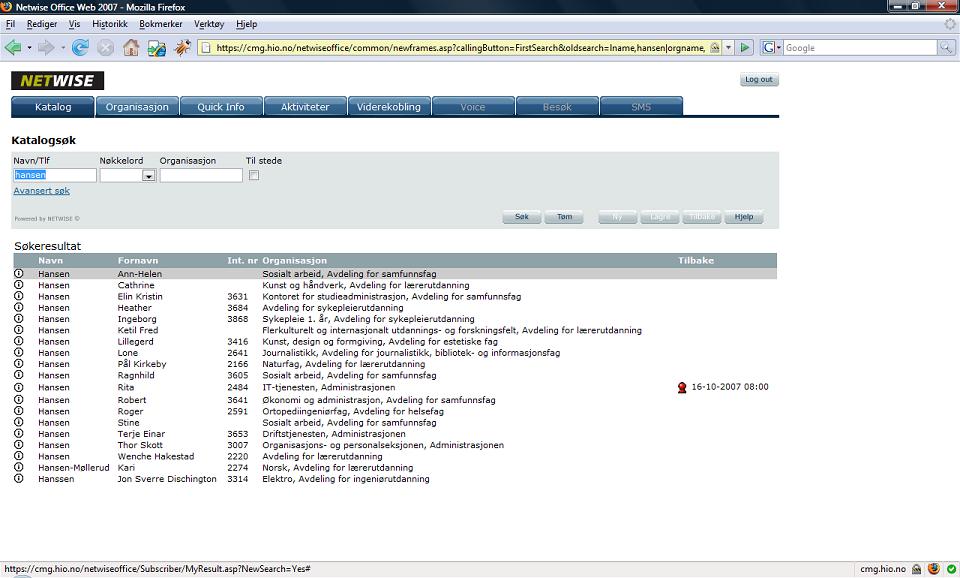Open info icon for Hansen Ingeborg
Screen dimensions: 960x578
pyautogui.click(x=18, y=318)
